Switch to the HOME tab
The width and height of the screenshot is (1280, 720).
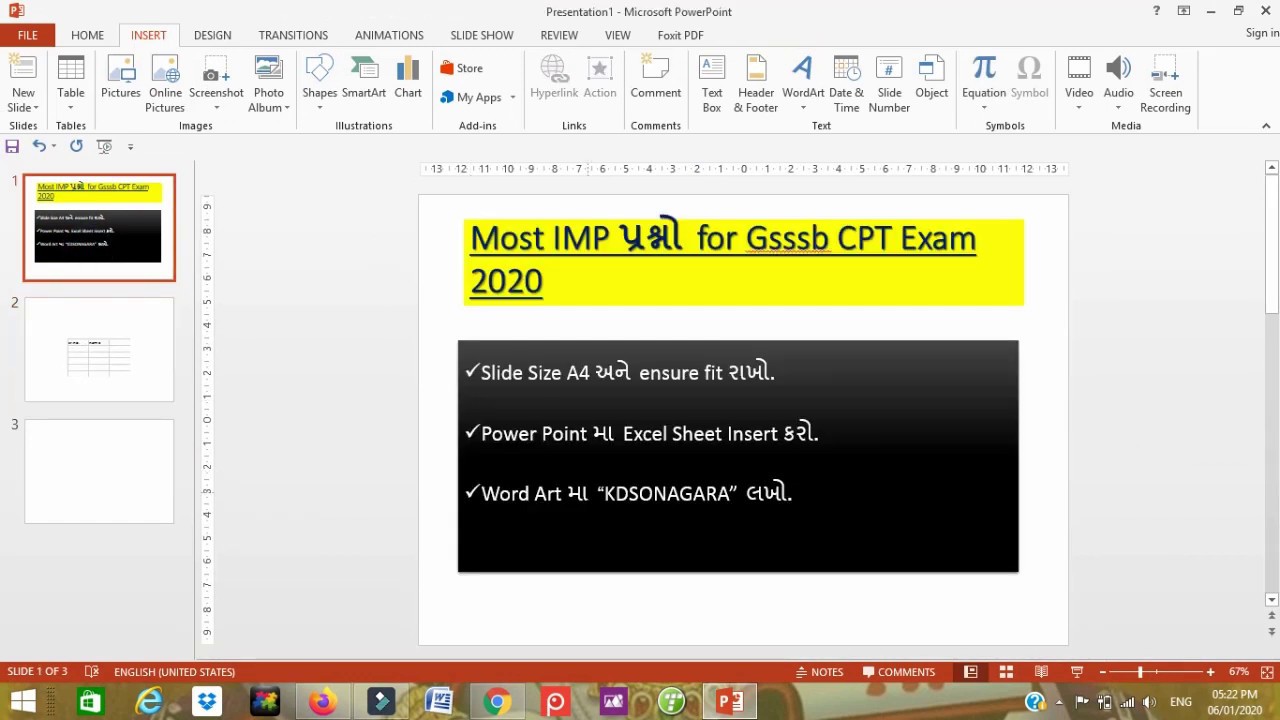point(87,35)
